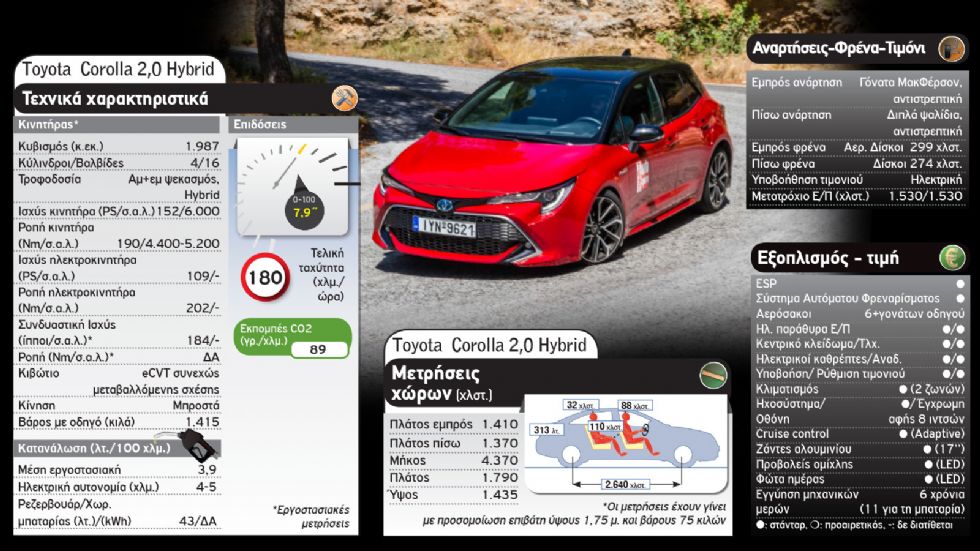Click the 'Μετατρόχιο Ε/Π' value 1.530/1.530
Image resolution: width=980 pixels, height=551 pixels.
(925, 196)
